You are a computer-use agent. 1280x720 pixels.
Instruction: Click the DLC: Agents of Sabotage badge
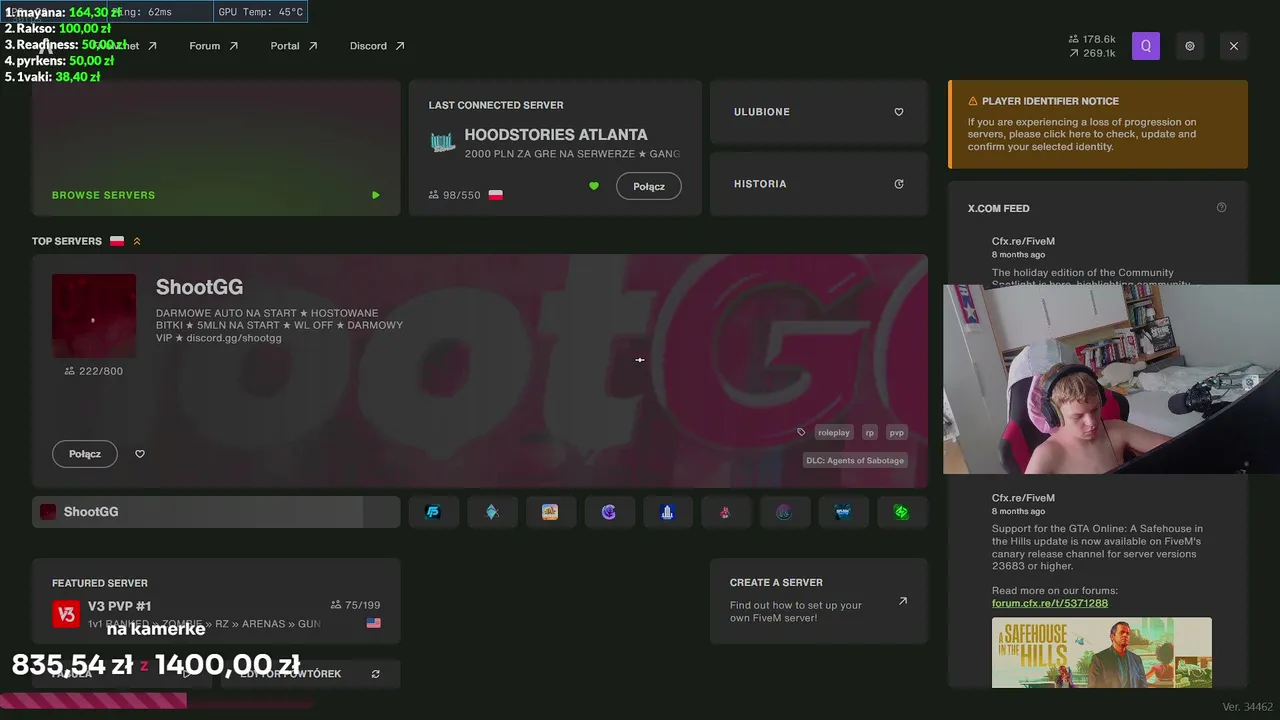tap(855, 461)
